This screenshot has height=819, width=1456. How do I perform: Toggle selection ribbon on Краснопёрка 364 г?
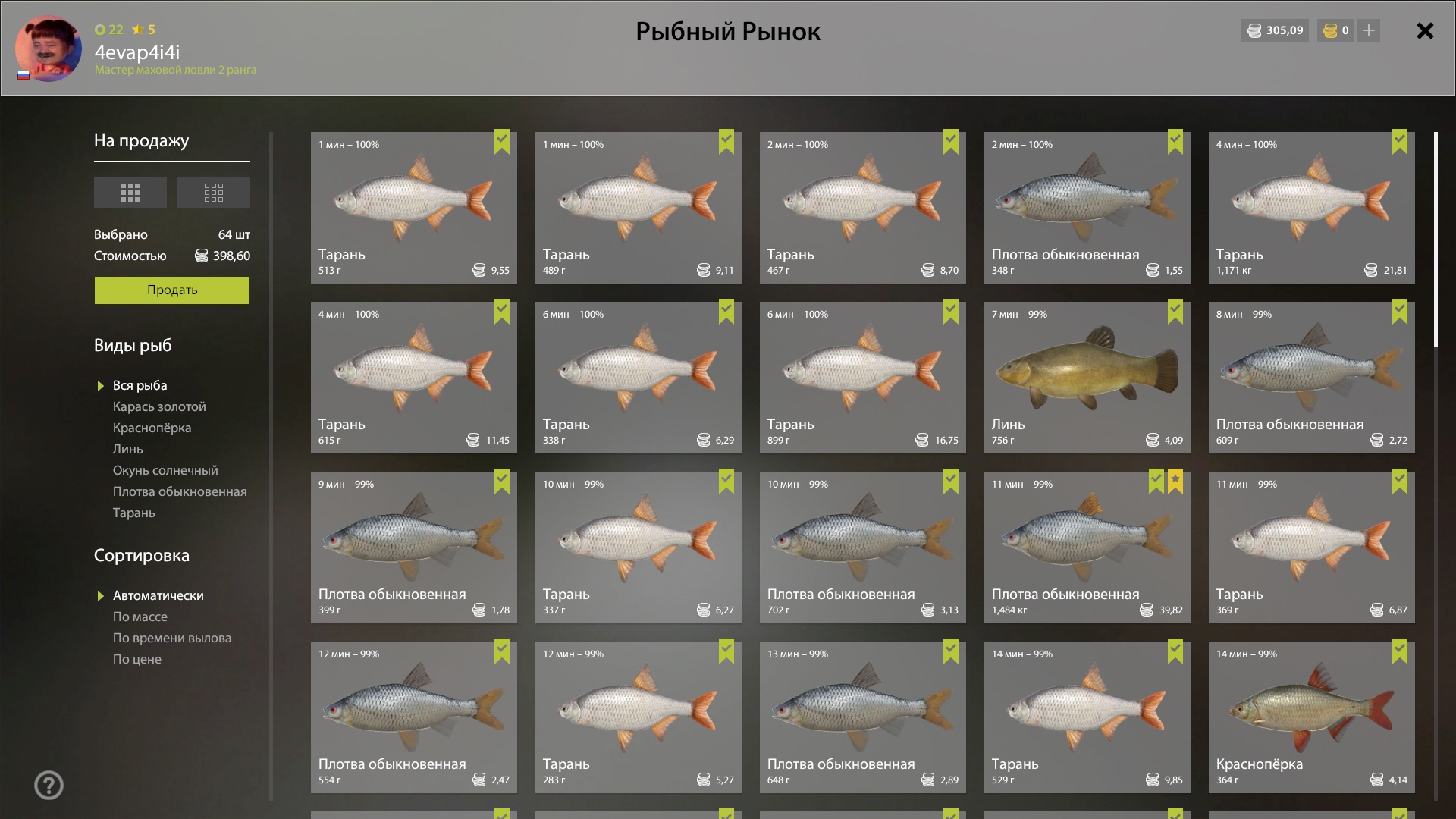[1399, 651]
